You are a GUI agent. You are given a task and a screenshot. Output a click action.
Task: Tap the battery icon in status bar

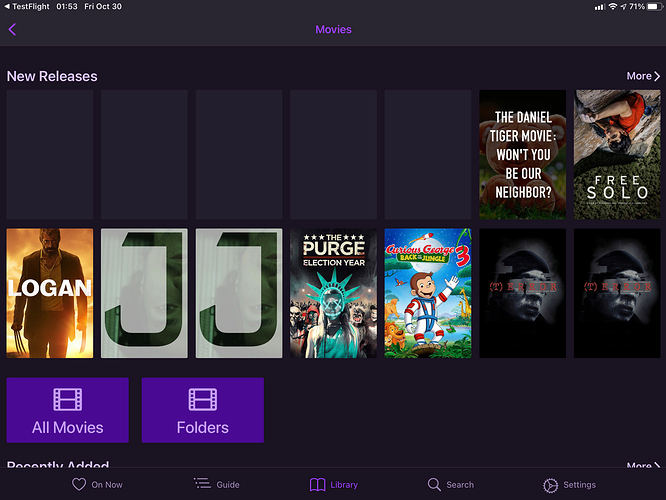650,7
